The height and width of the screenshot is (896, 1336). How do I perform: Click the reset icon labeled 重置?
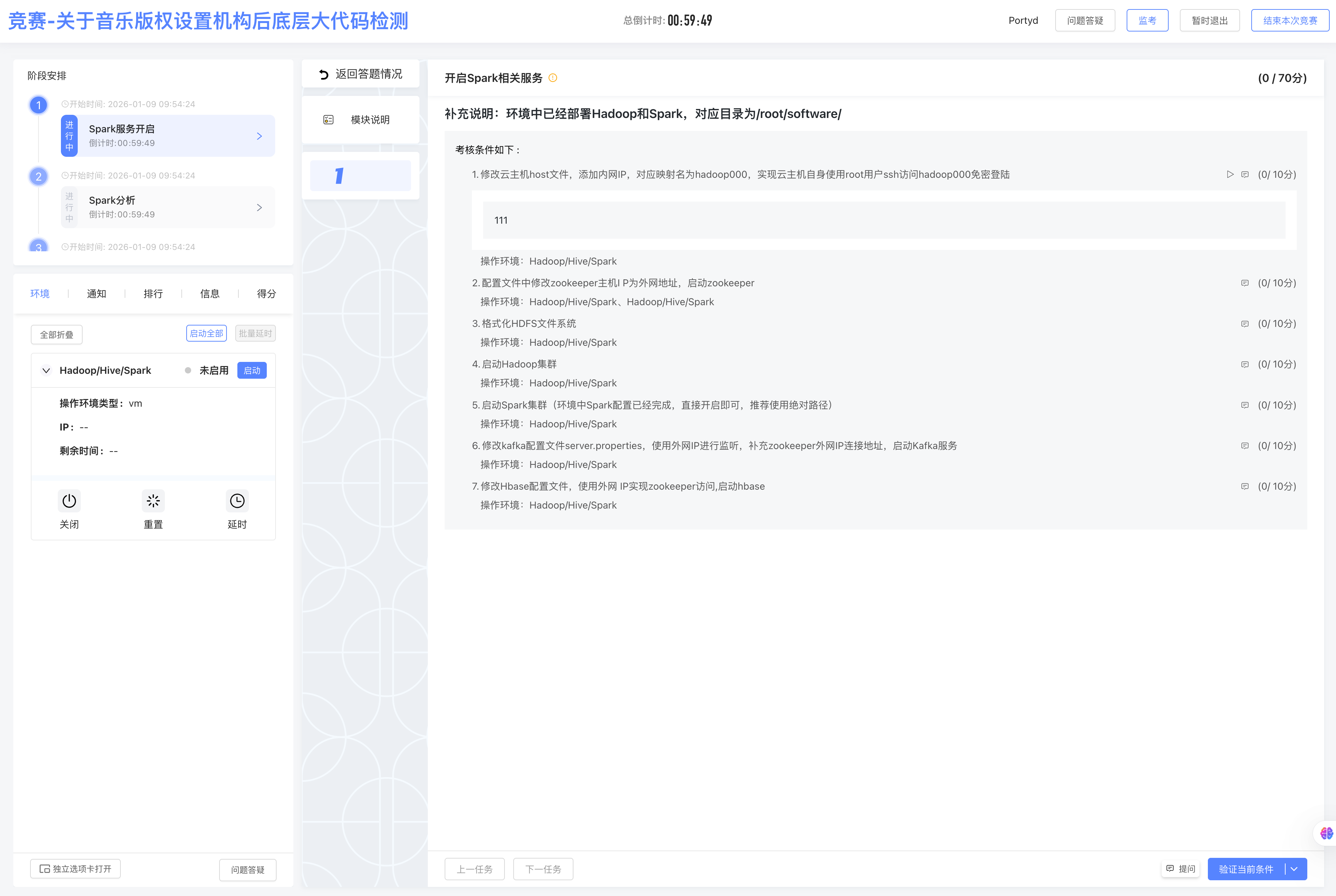[153, 501]
